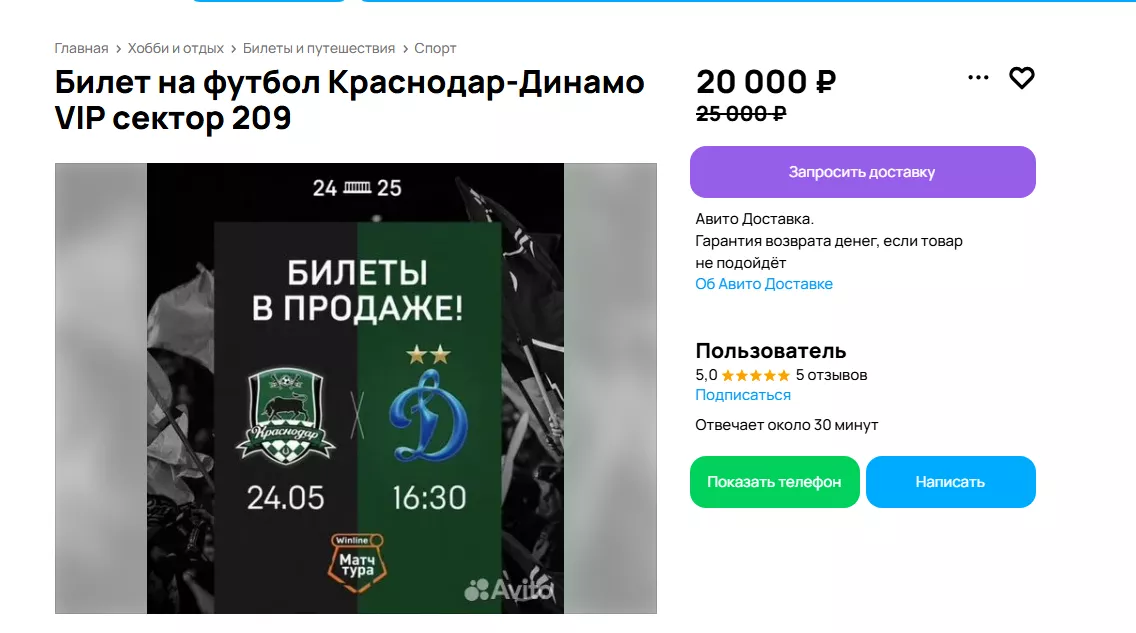This screenshot has width=1136, height=633.
Task: Click Показать телефон button
Action: click(774, 482)
